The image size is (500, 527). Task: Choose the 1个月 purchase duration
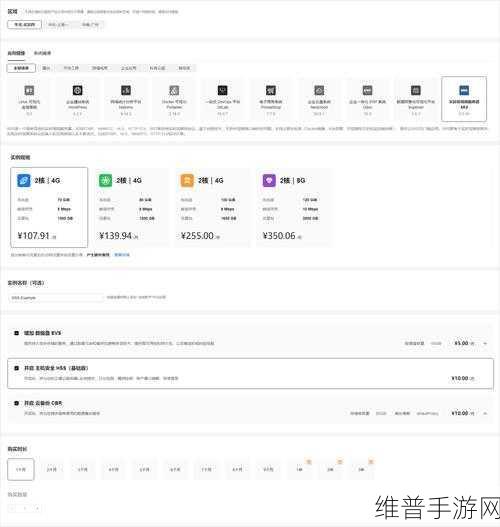(x=21, y=470)
